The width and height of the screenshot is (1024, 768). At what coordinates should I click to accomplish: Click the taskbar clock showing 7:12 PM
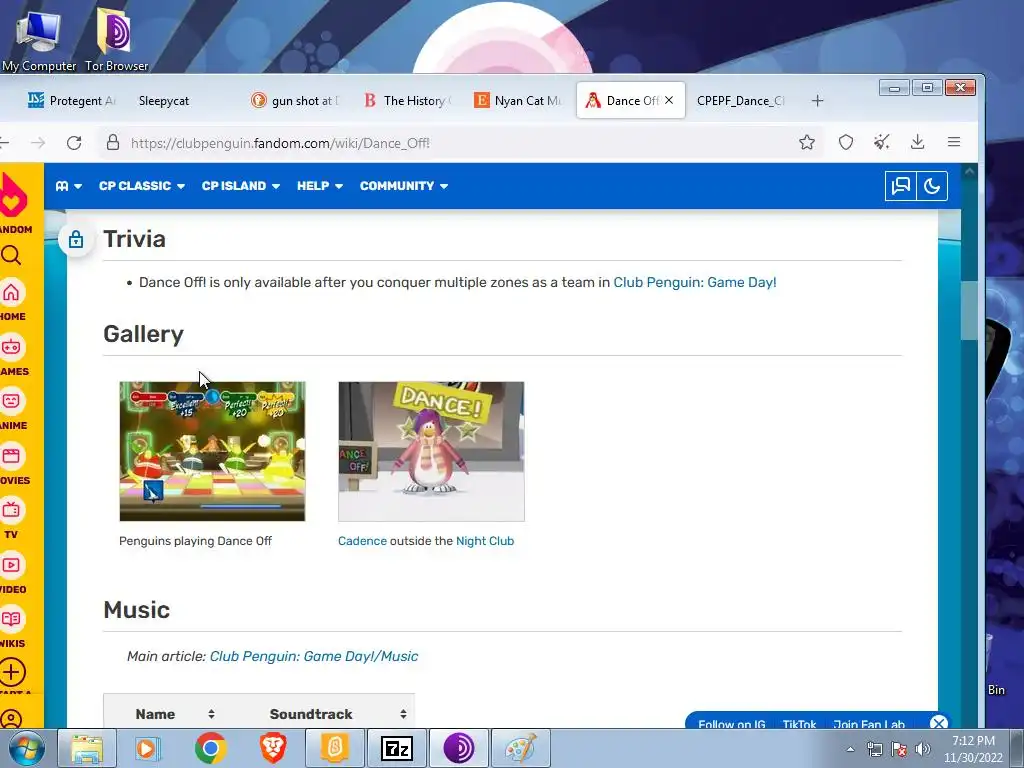[x=973, y=749]
